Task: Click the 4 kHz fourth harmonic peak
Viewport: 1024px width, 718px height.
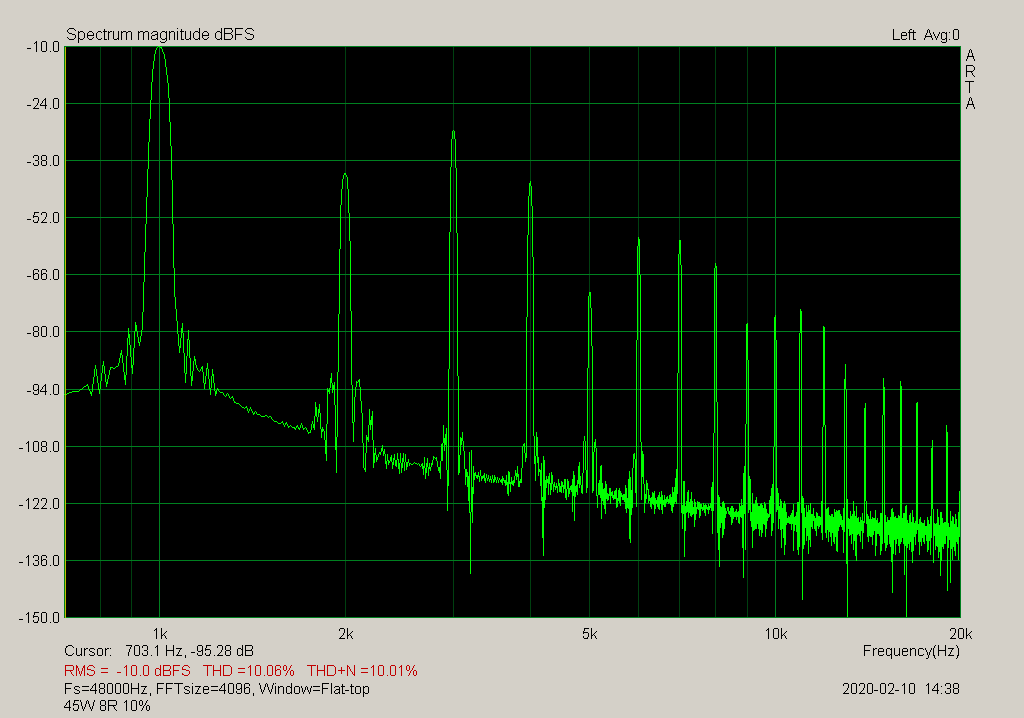Action: click(530, 183)
